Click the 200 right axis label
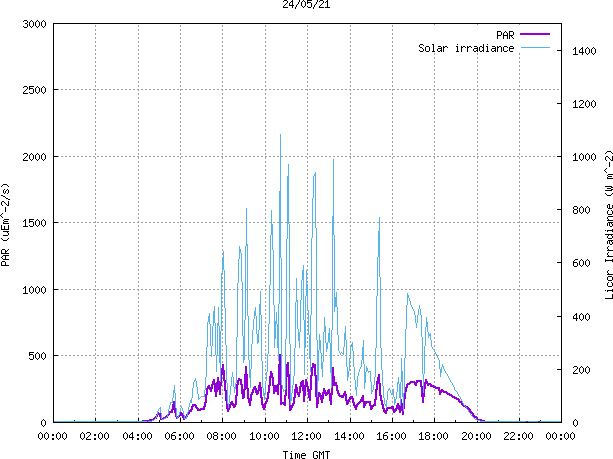This screenshot has width=613, height=459. (581, 370)
